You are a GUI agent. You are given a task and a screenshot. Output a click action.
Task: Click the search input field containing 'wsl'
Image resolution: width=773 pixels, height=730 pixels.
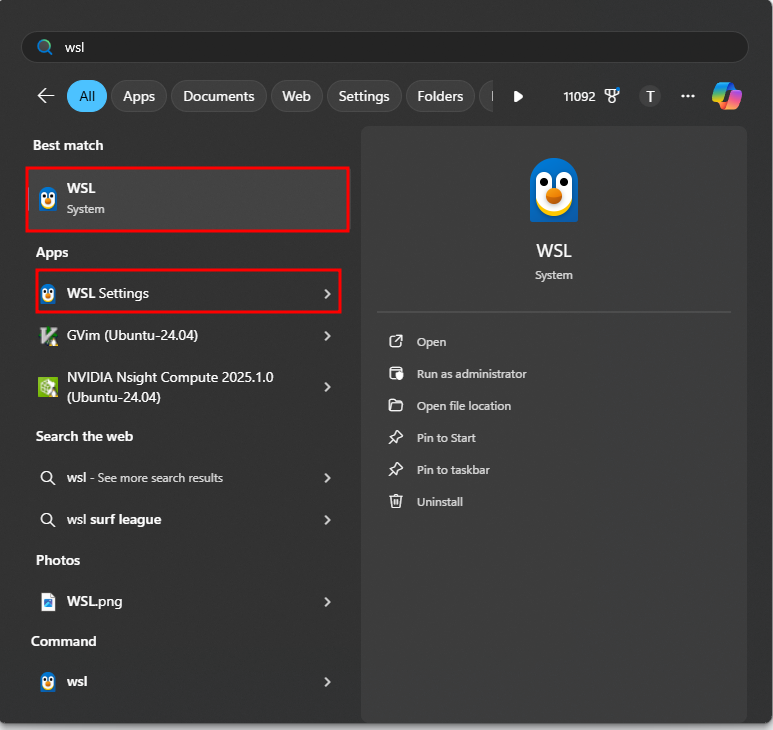click(385, 47)
